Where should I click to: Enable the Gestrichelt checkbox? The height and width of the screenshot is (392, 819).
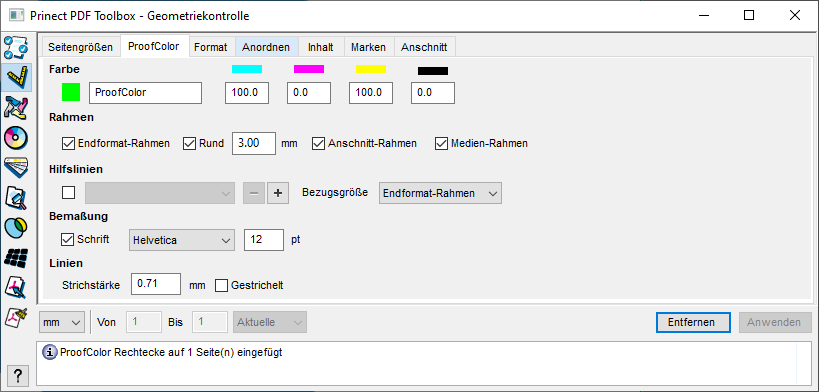coord(221,286)
